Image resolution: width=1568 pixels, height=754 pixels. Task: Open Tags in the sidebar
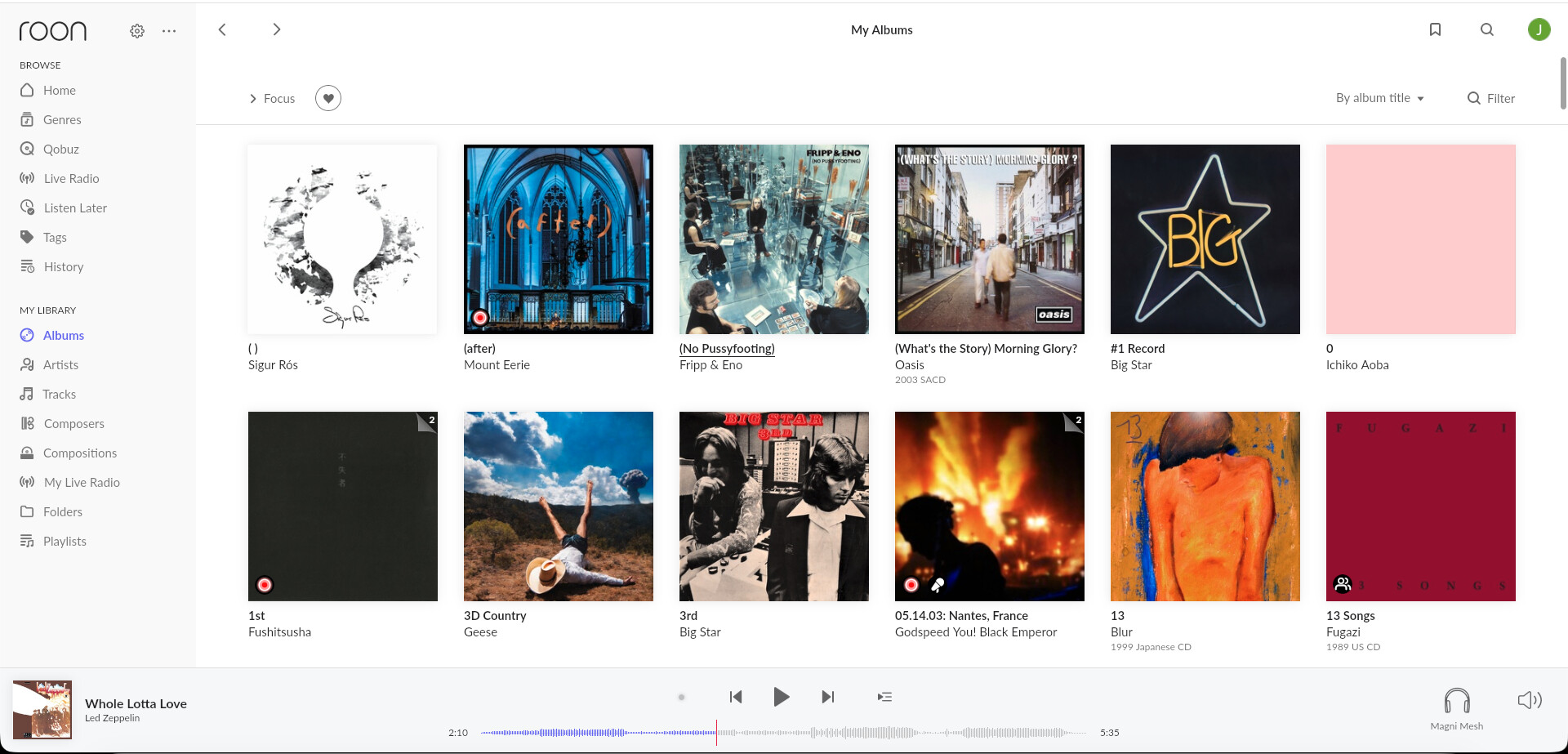pyautogui.click(x=43, y=237)
